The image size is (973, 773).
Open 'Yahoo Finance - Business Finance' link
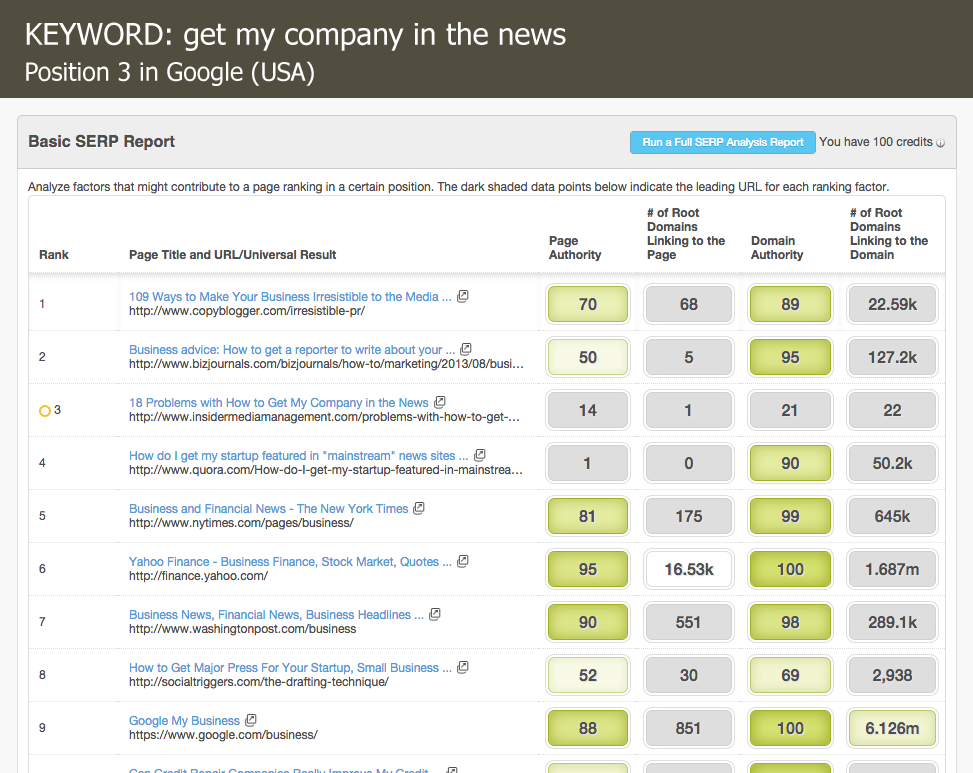pos(290,561)
